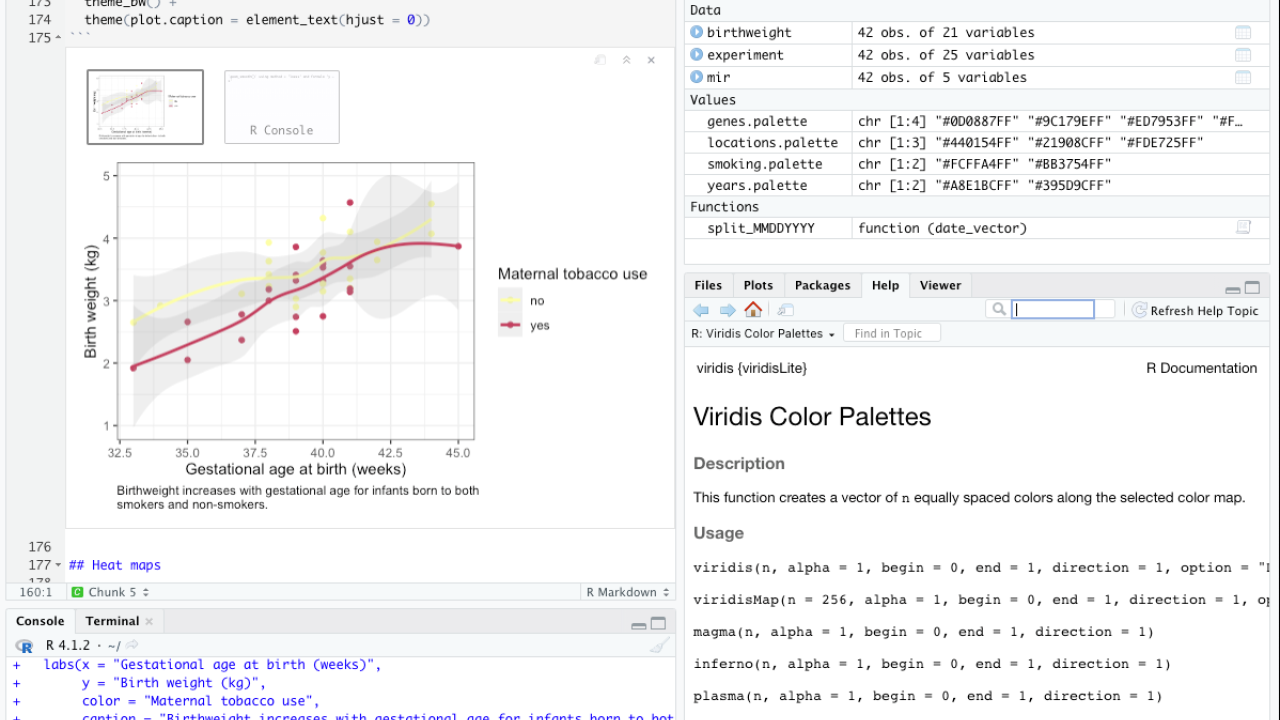The height and width of the screenshot is (720, 1280).
Task: Open birthweight in data viewer grid icon
Action: coord(1243,33)
